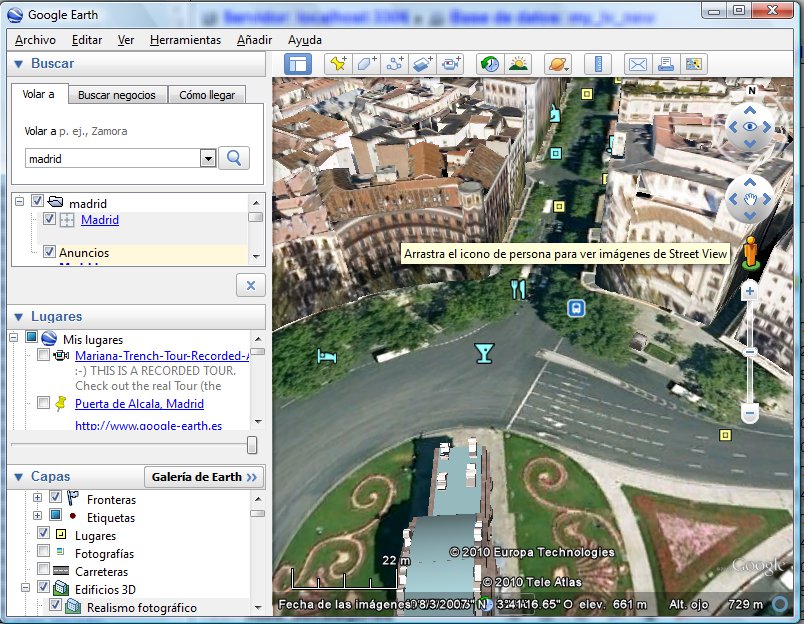This screenshot has width=804, height=624.
Task: Open the planet switcher icon
Action: [x=558, y=64]
